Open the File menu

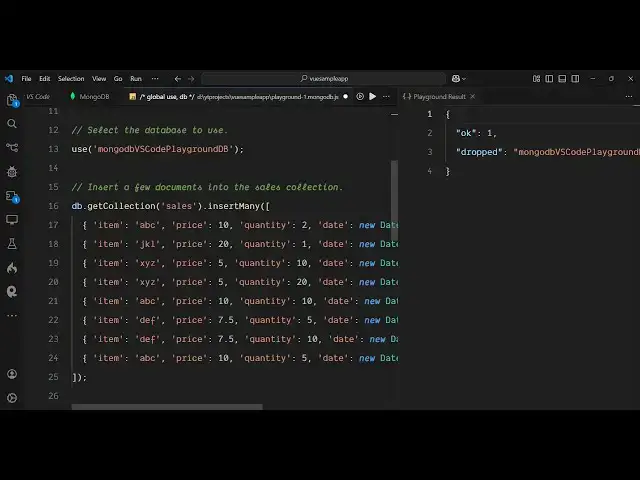(x=27, y=78)
